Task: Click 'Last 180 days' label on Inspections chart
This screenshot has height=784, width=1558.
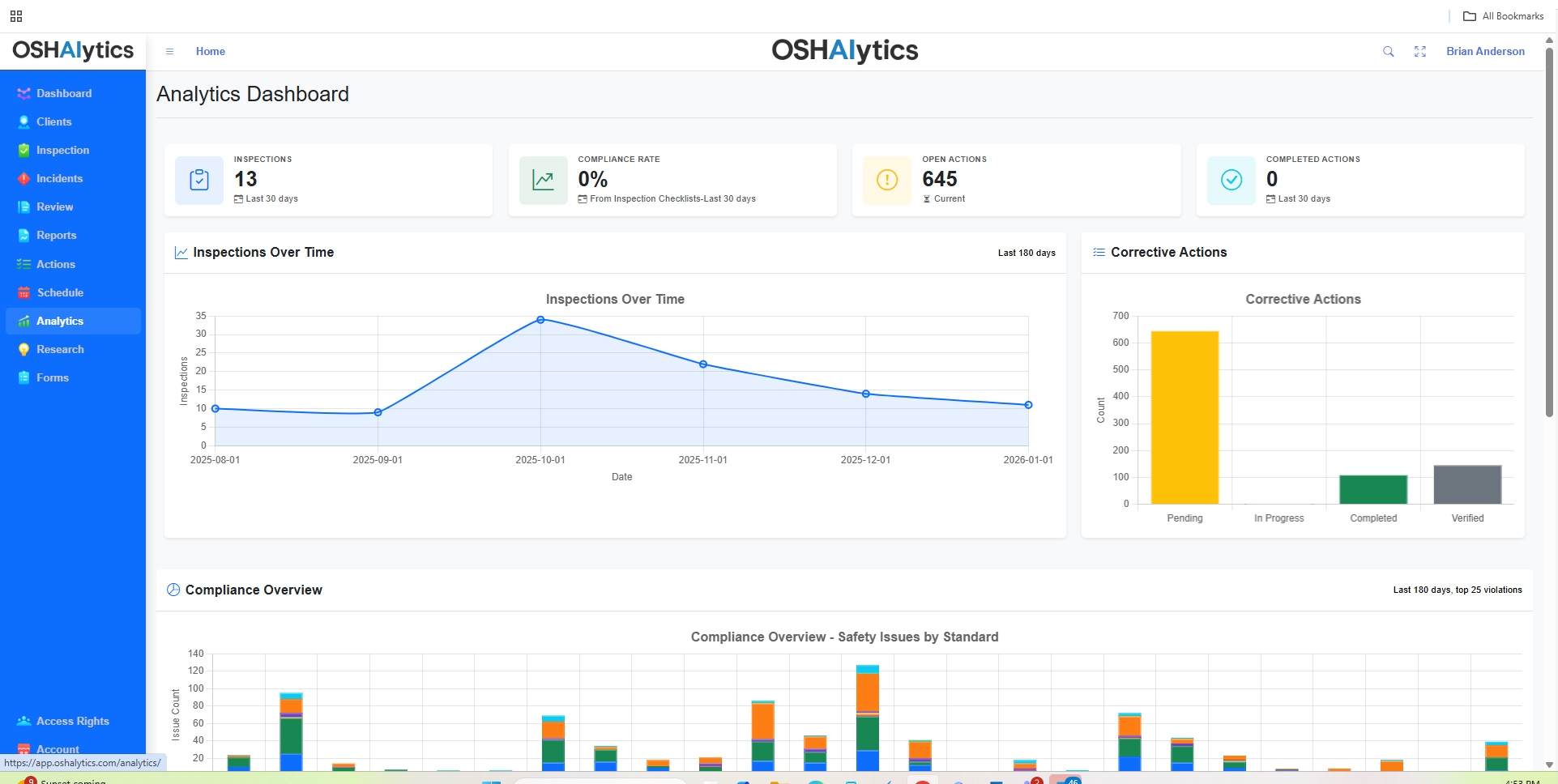Action: tap(1027, 253)
